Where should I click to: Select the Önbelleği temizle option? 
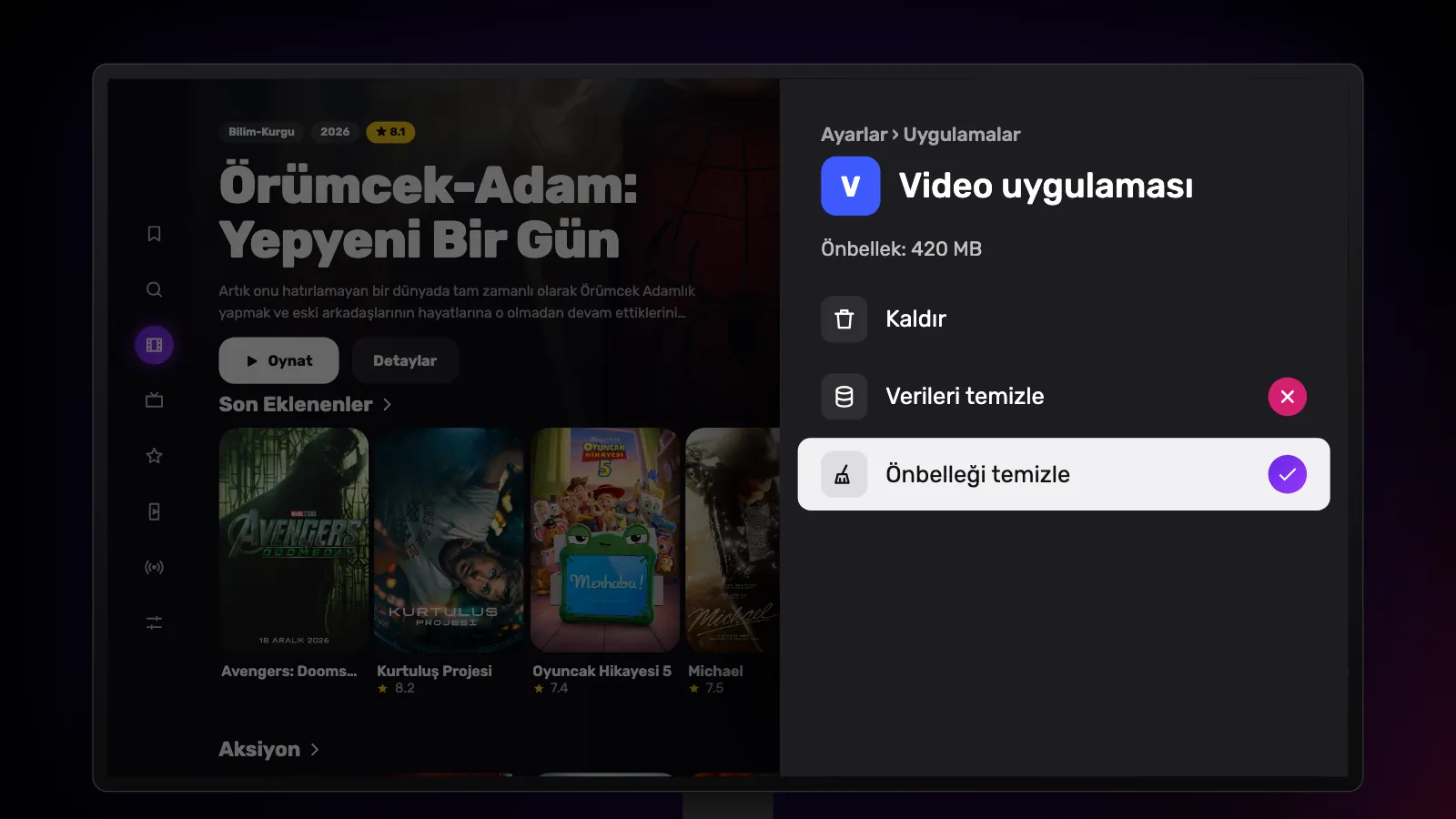coord(1063,474)
